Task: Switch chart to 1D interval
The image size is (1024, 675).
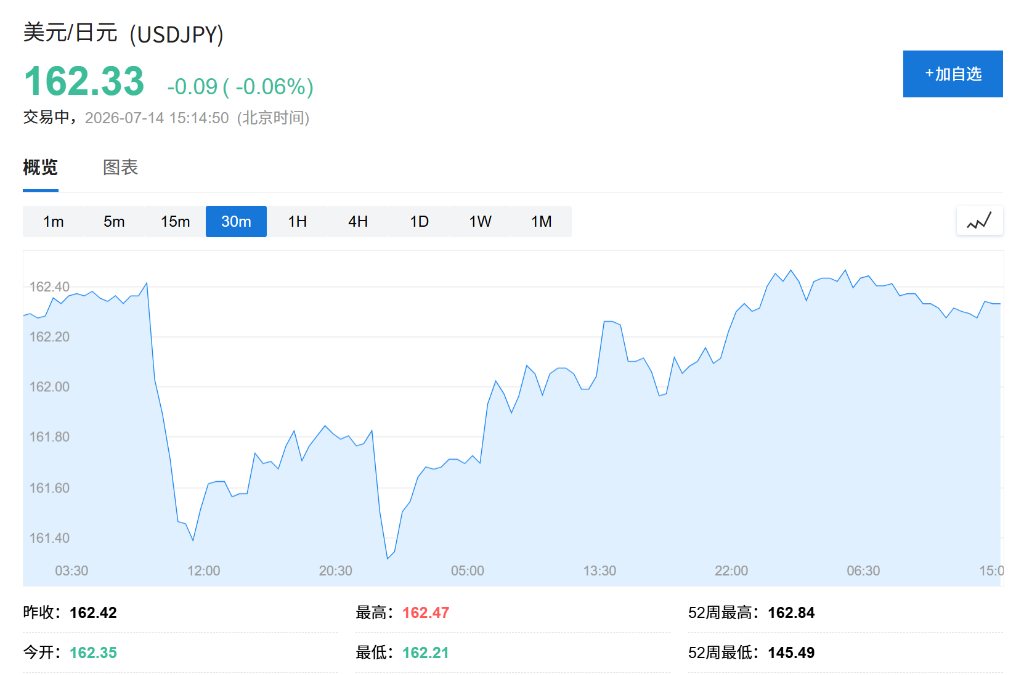Action: pyautogui.click(x=419, y=221)
